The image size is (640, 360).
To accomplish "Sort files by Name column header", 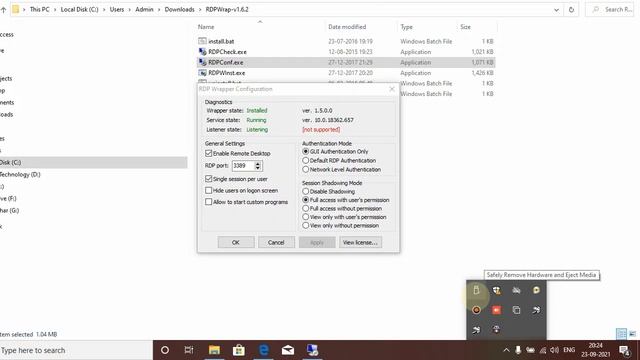I will click(206, 27).
